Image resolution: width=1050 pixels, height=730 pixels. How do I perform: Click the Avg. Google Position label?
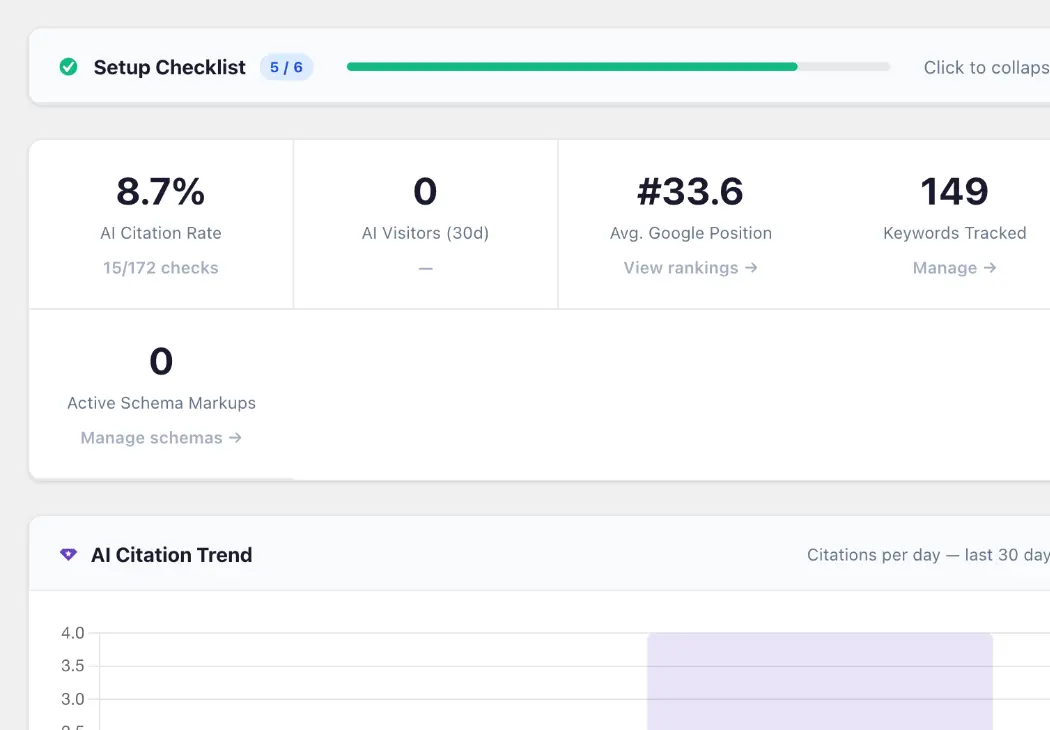(690, 233)
